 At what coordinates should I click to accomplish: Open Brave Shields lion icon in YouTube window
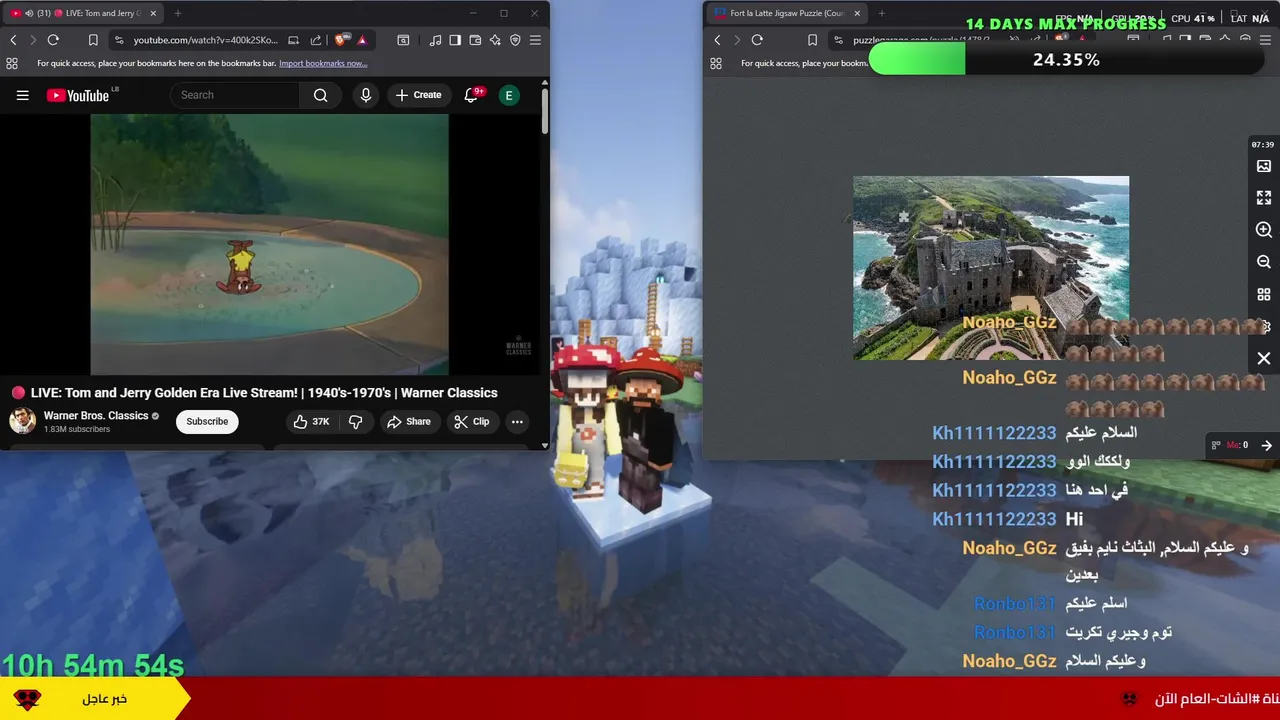341,40
